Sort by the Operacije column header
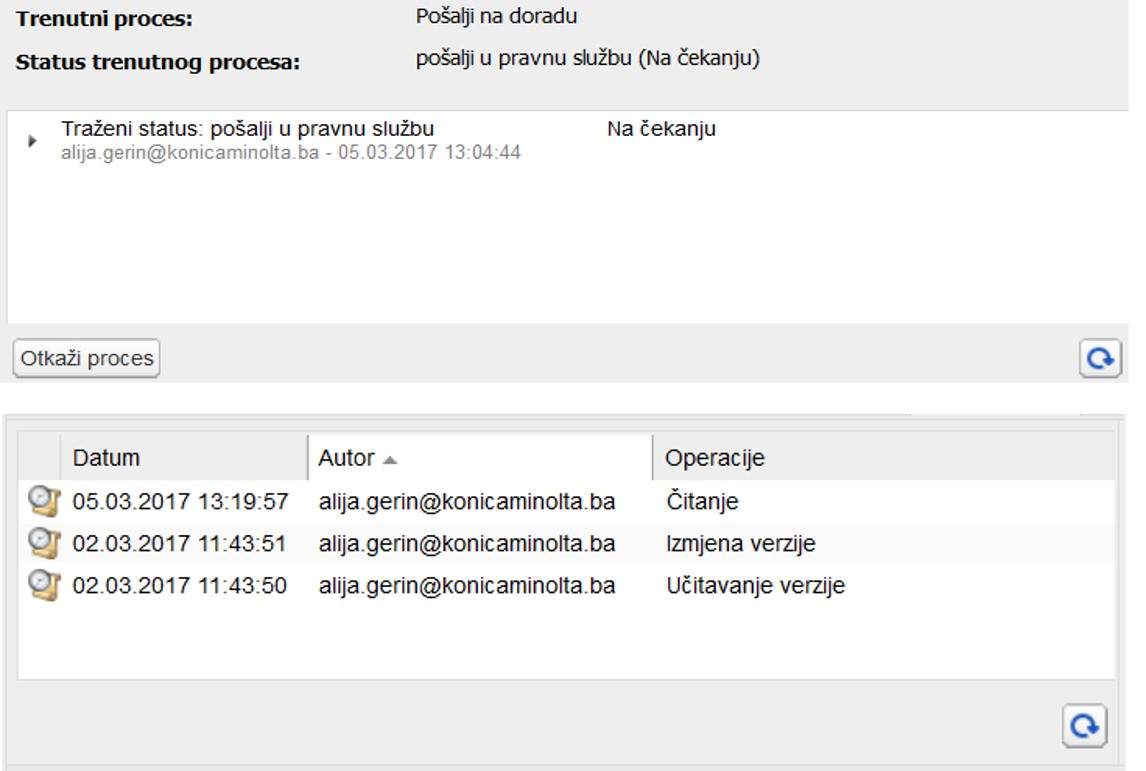1146x771 pixels. click(714, 458)
